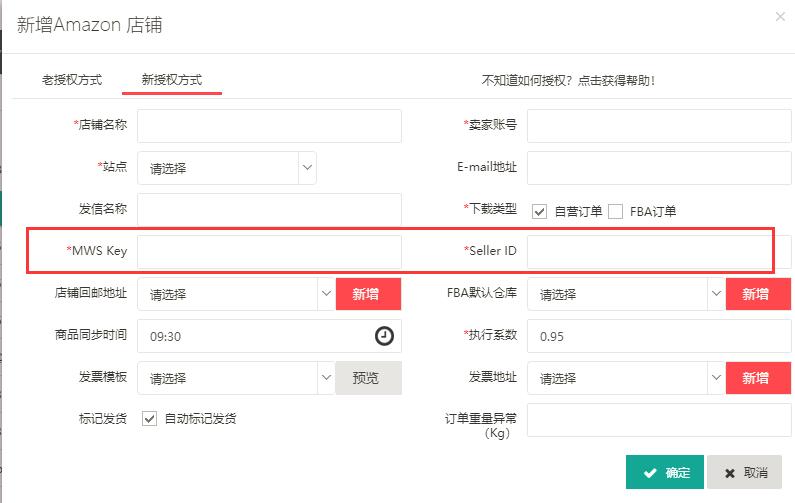The width and height of the screenshot is (795, 503).
Task: Open the 不知道如何授权 help link
Action: (x=568, y=81)
